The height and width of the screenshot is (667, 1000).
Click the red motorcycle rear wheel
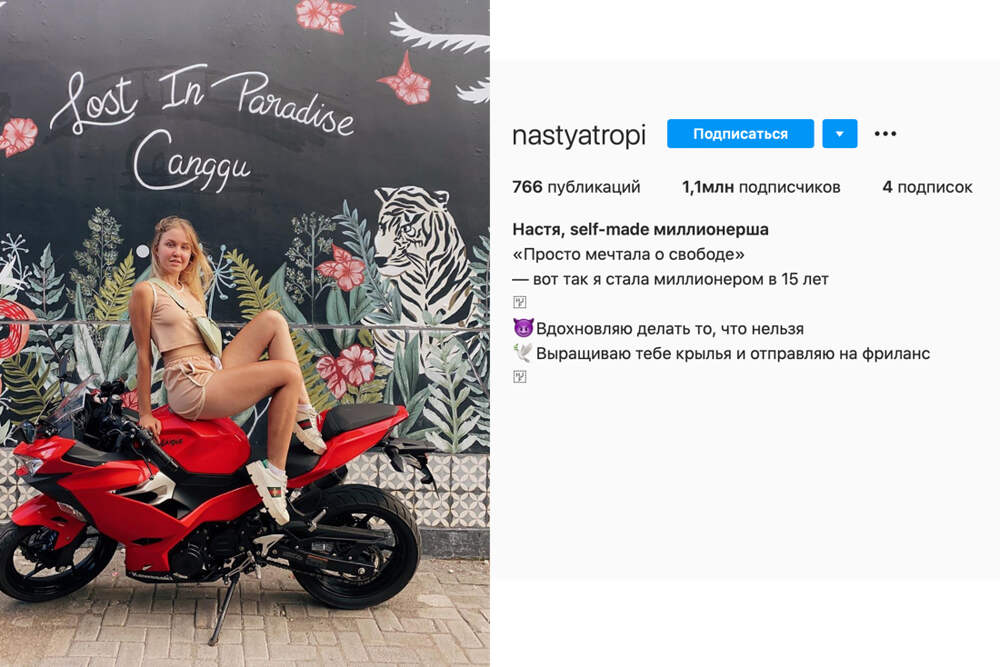coord(357,546)
